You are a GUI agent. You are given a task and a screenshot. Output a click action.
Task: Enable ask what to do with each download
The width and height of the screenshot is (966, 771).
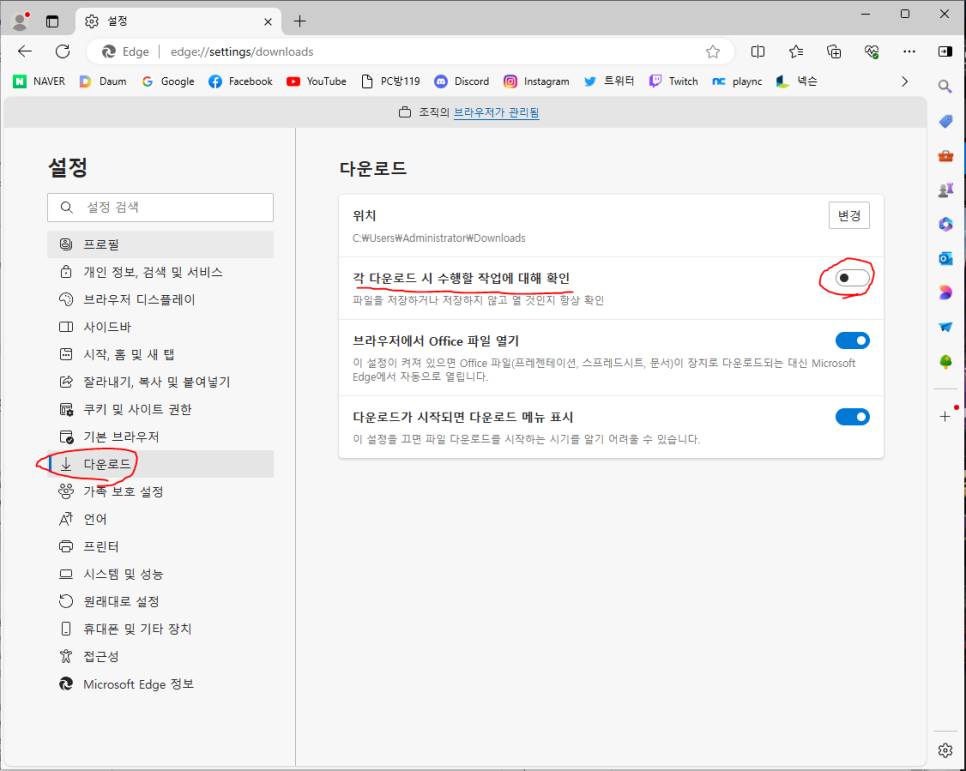(852, 278)
